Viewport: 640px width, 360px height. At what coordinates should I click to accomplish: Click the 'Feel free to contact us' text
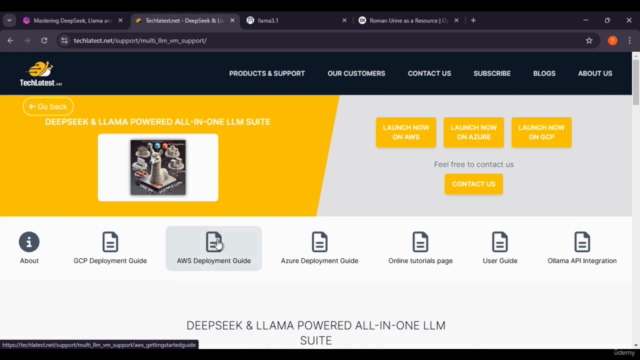pyautogui.click(x=474, y=164)
